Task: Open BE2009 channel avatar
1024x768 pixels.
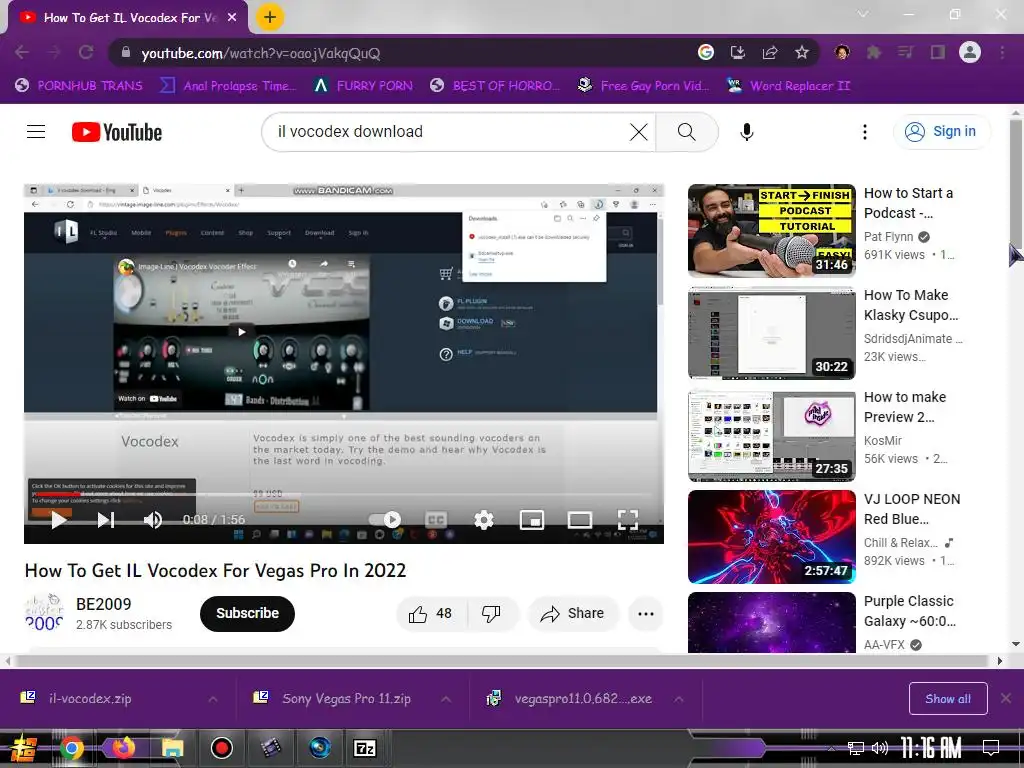Action: click(x=44, y=612)
